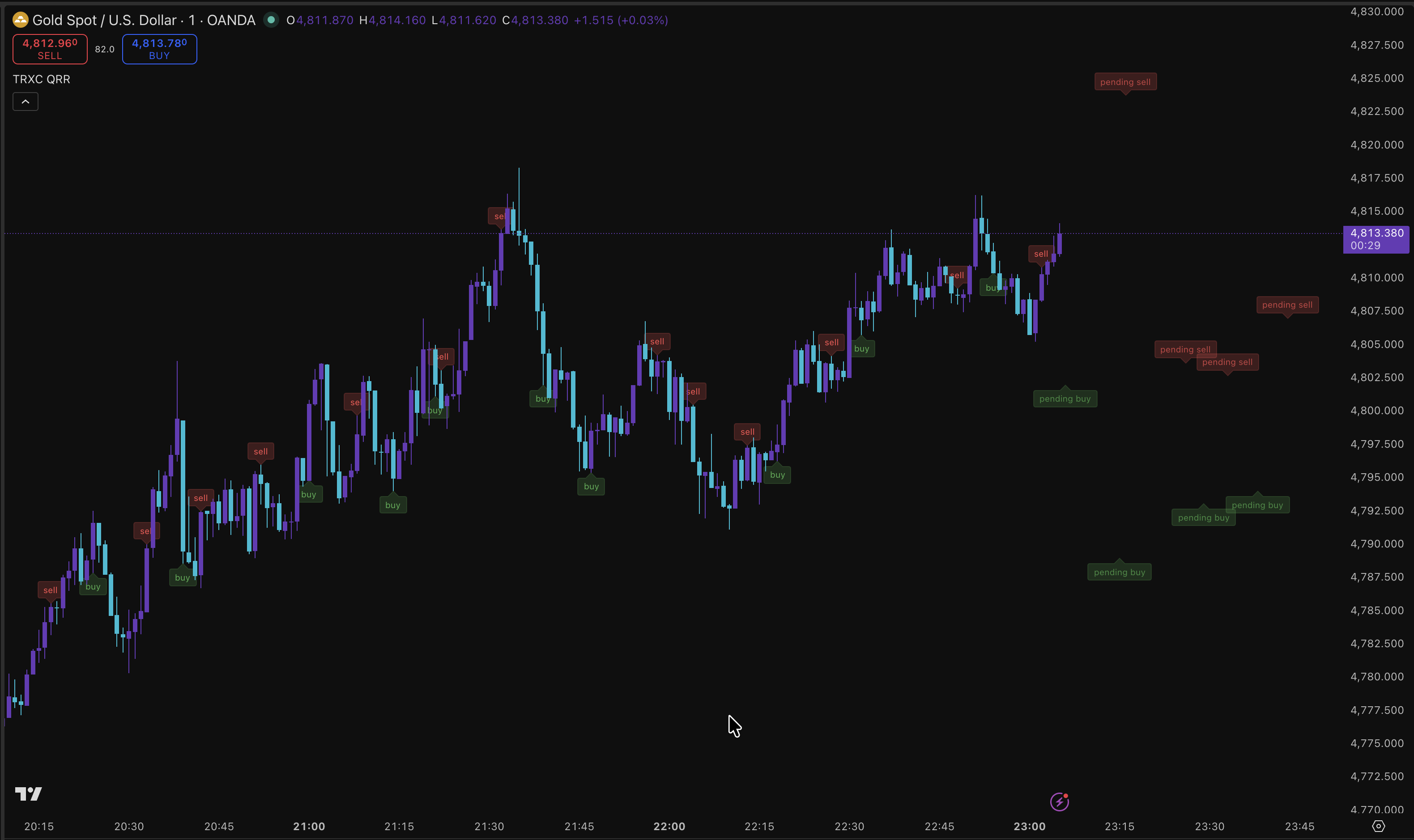This screenshot has height=840, width=1414.
Task: Click the buy marker near 22:00
Action: point(591,486)
